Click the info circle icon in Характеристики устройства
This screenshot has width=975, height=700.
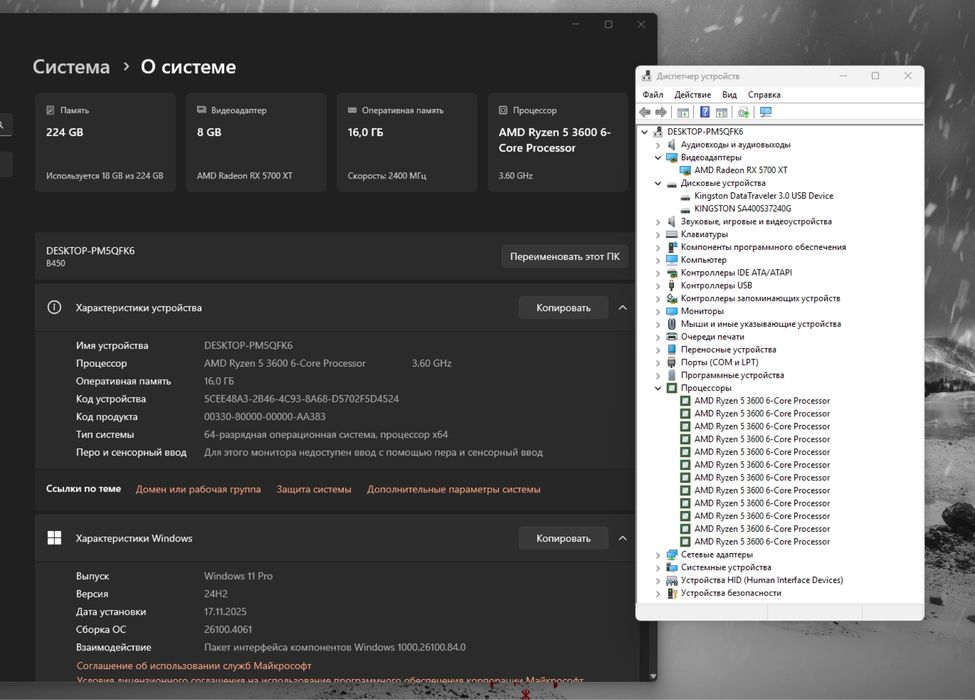(x=54, y=307)
